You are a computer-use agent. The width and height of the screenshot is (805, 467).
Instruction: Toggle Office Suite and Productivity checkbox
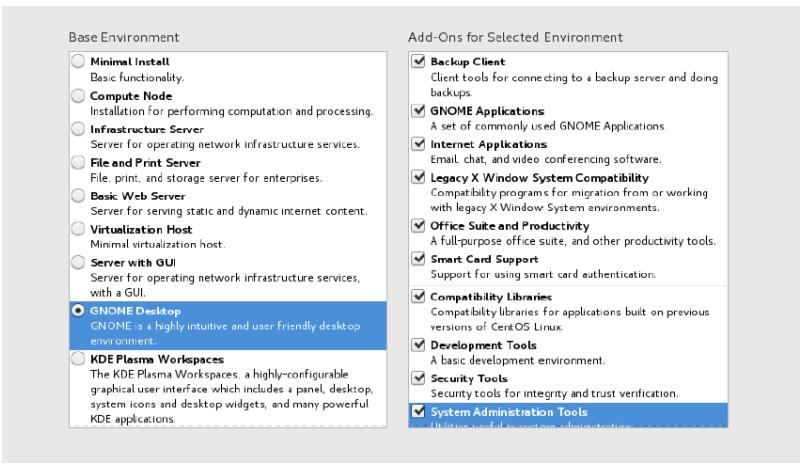tap(419, 225)
